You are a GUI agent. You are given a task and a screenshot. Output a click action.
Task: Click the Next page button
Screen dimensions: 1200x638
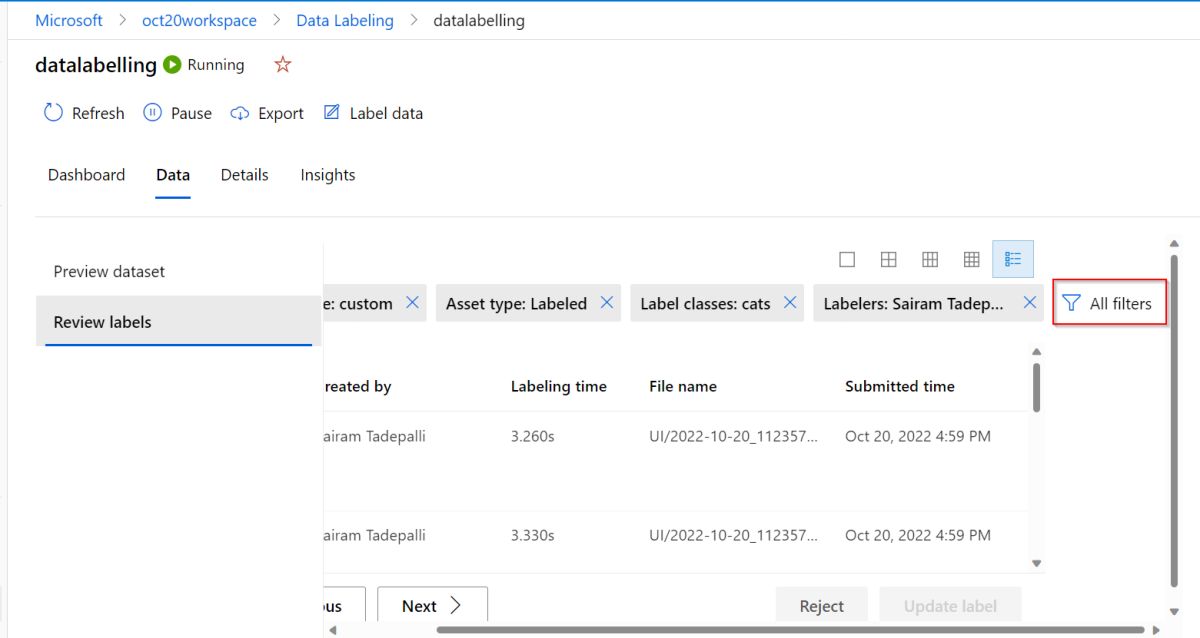tap(432, 606)
